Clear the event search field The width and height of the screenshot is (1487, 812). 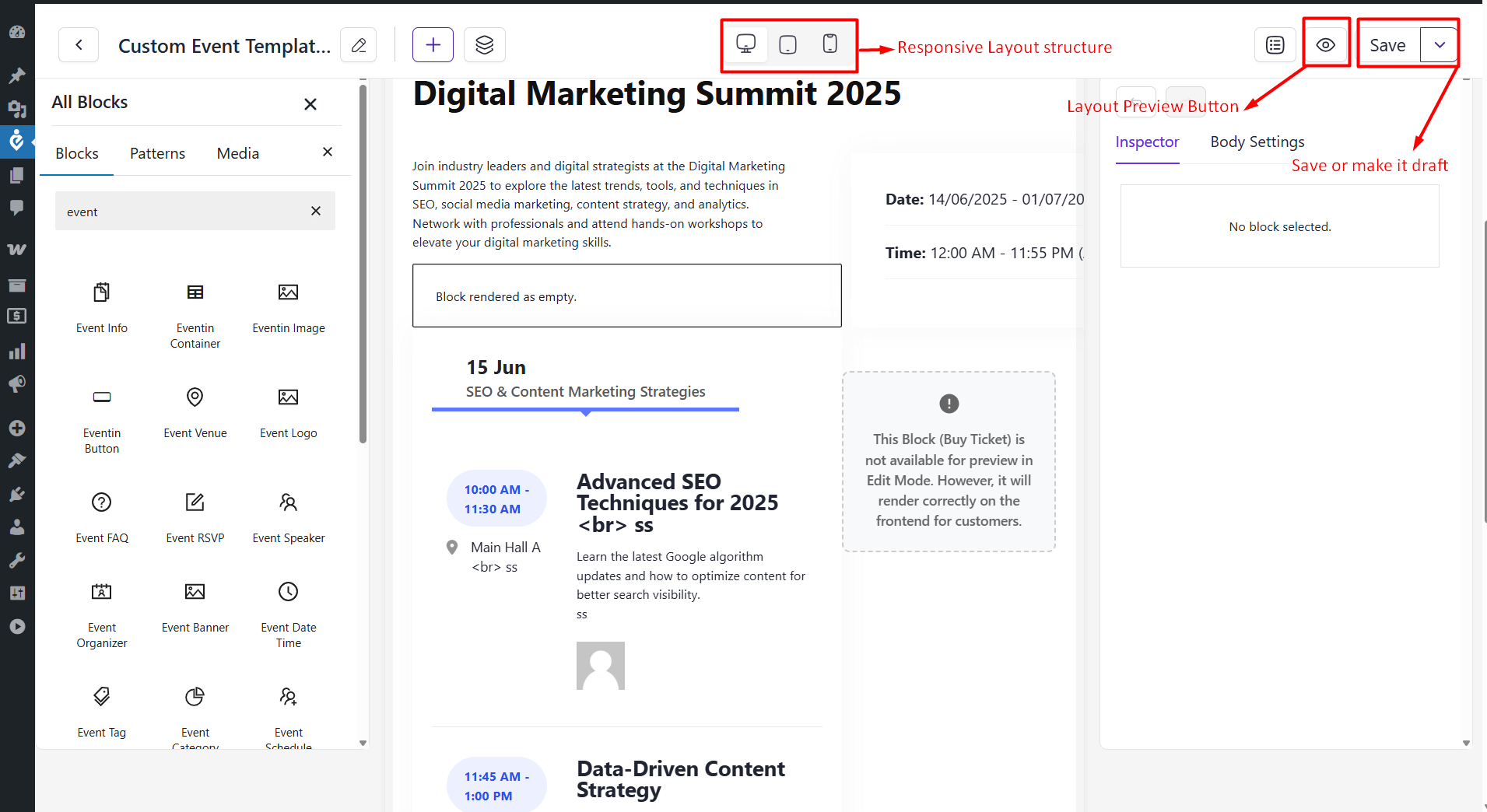pos(316,211)
